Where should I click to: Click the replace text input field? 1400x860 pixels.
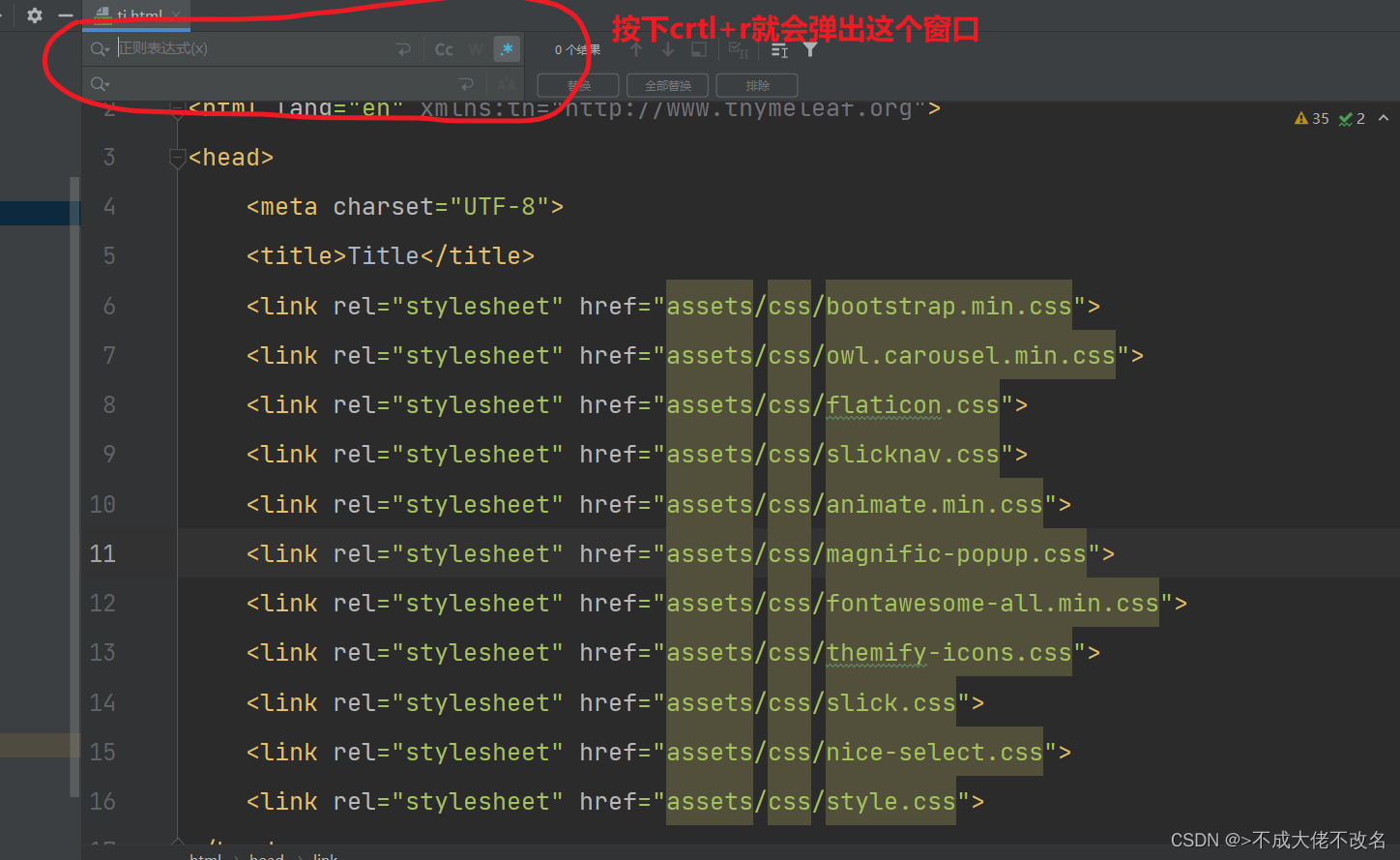point(280,84)
